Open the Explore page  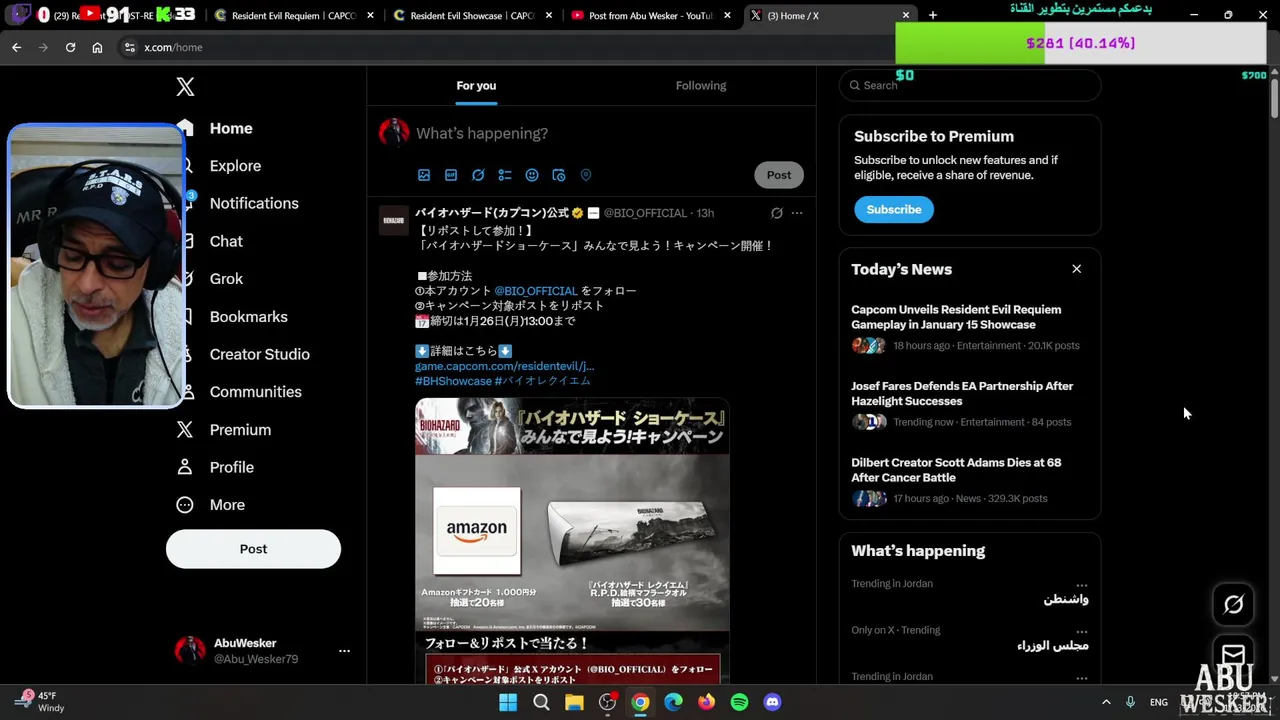coord(235,166)
